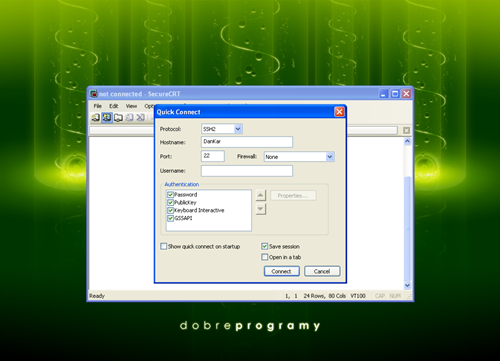Uncheck the PublicKey authentication method
500x361 pixels.
coord(170,202)
